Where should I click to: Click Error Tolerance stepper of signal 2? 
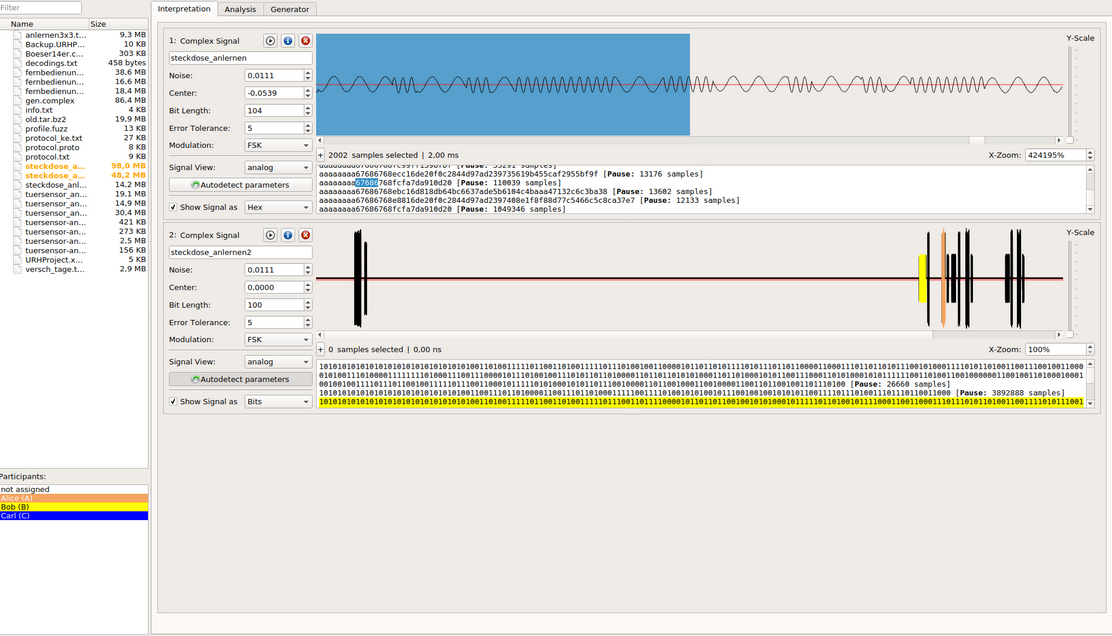308,323
